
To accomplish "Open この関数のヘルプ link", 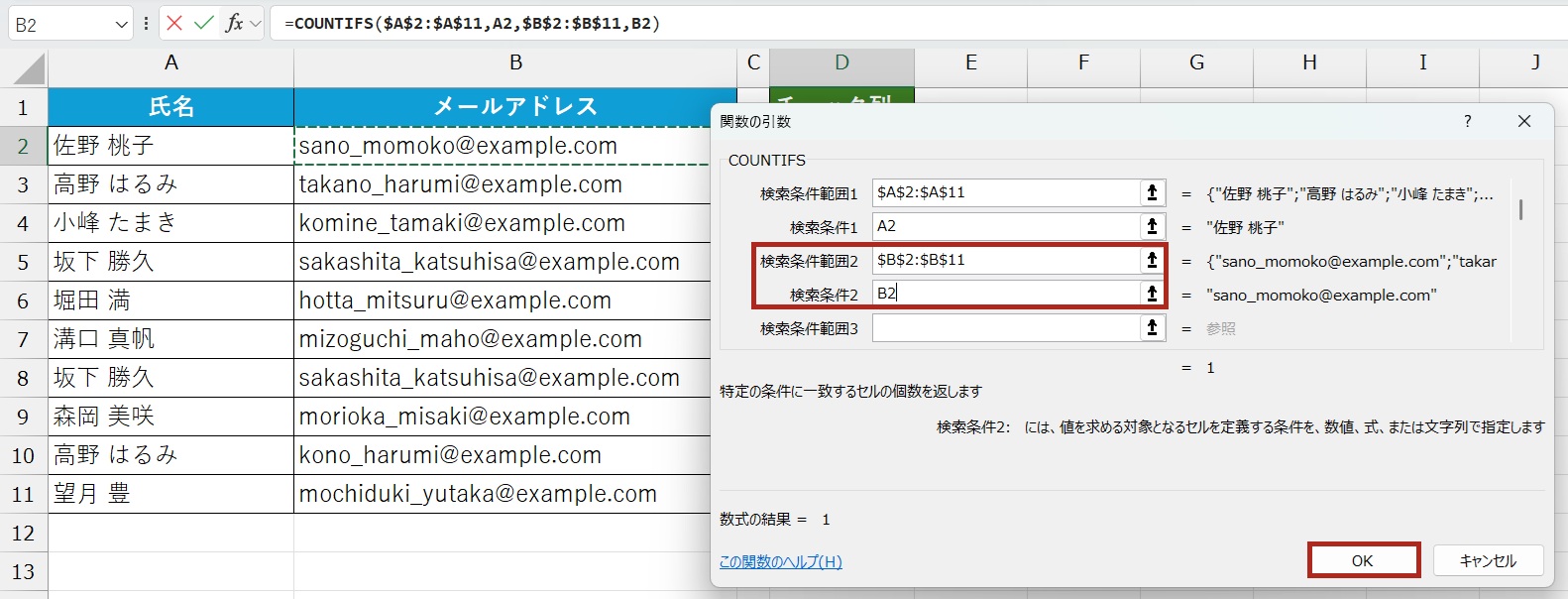I will pyautogui.click(x=780, y=561).
